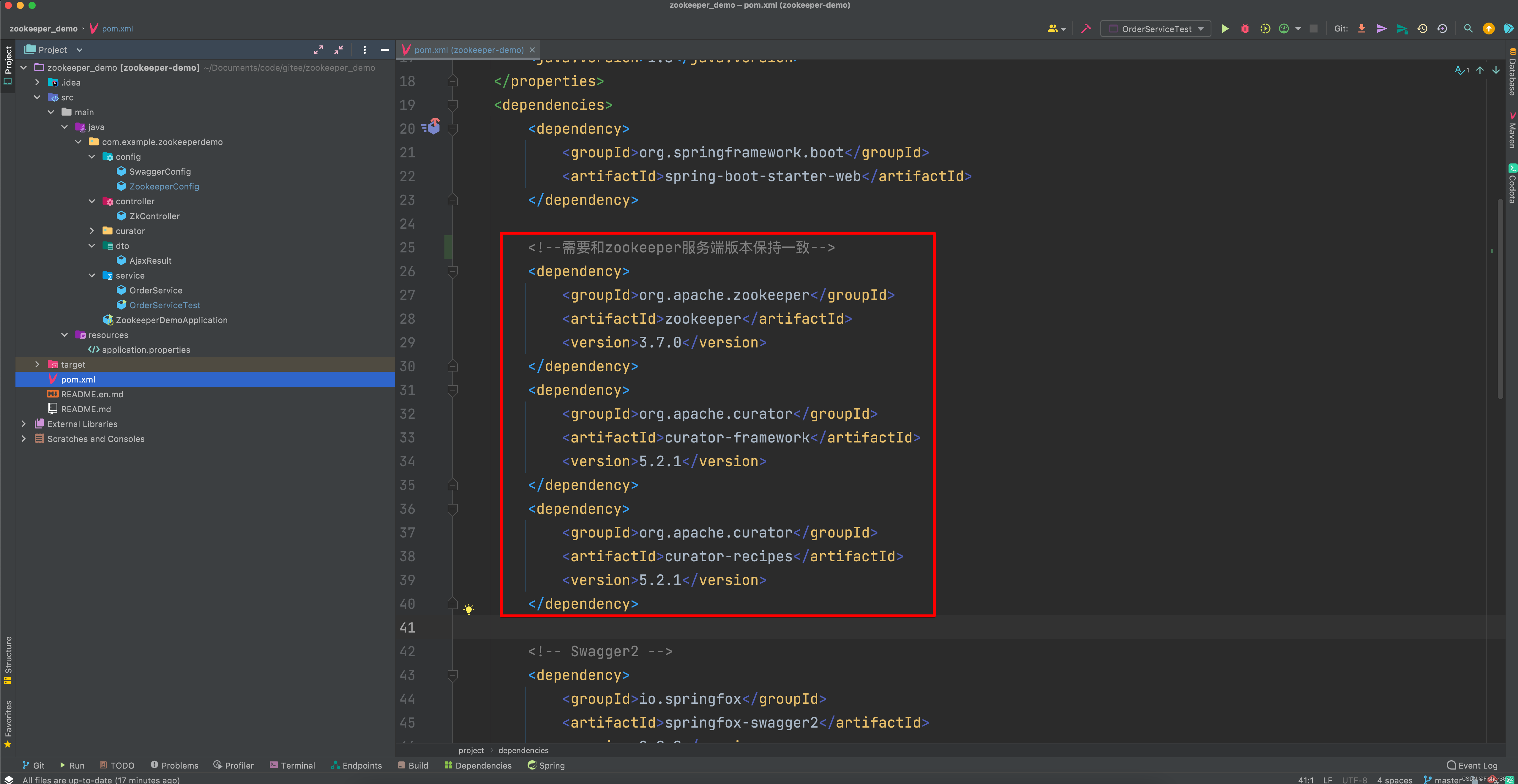Image resolution: width=1518 pixels, height=784 pixels.
Task: Click the Git rollback icon
Action: (x=1442, y=29)
